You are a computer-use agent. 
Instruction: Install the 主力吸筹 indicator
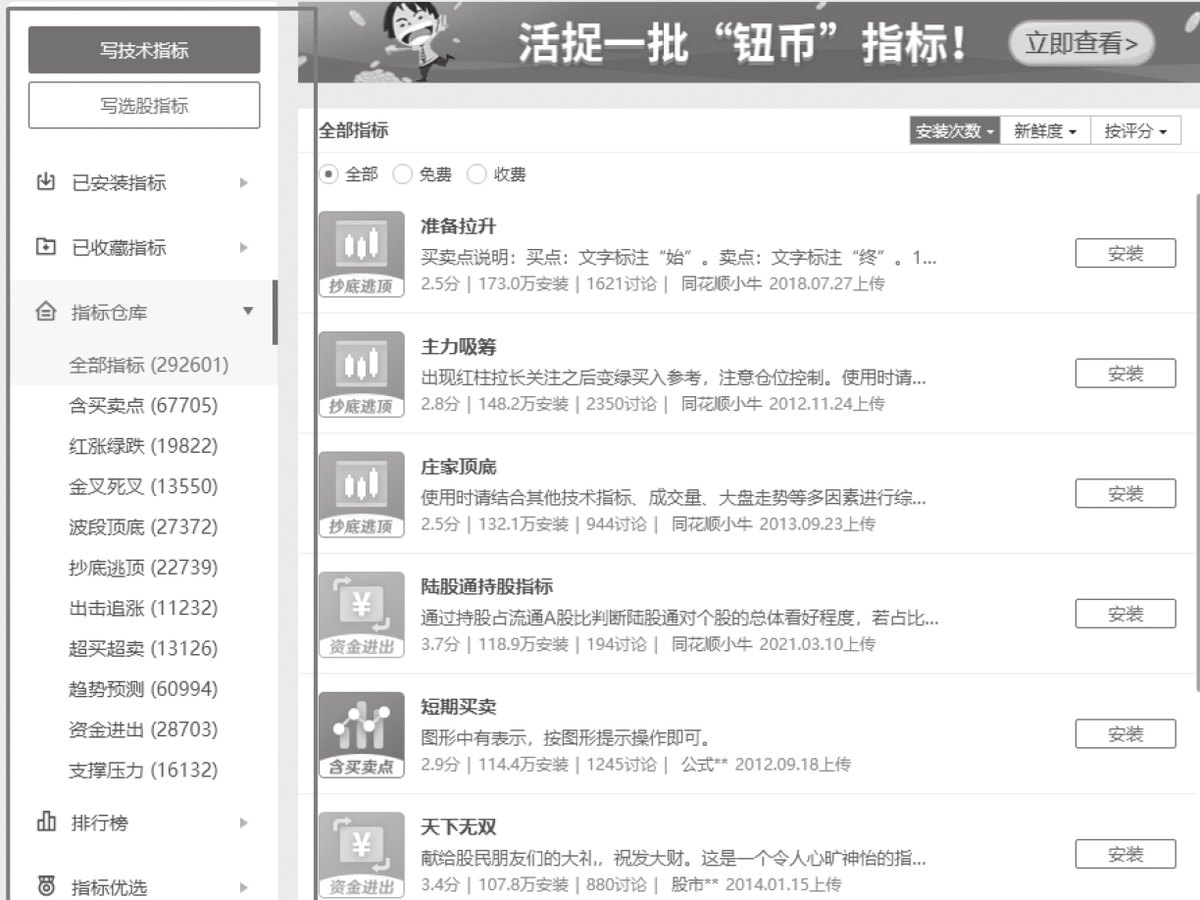1125,373
